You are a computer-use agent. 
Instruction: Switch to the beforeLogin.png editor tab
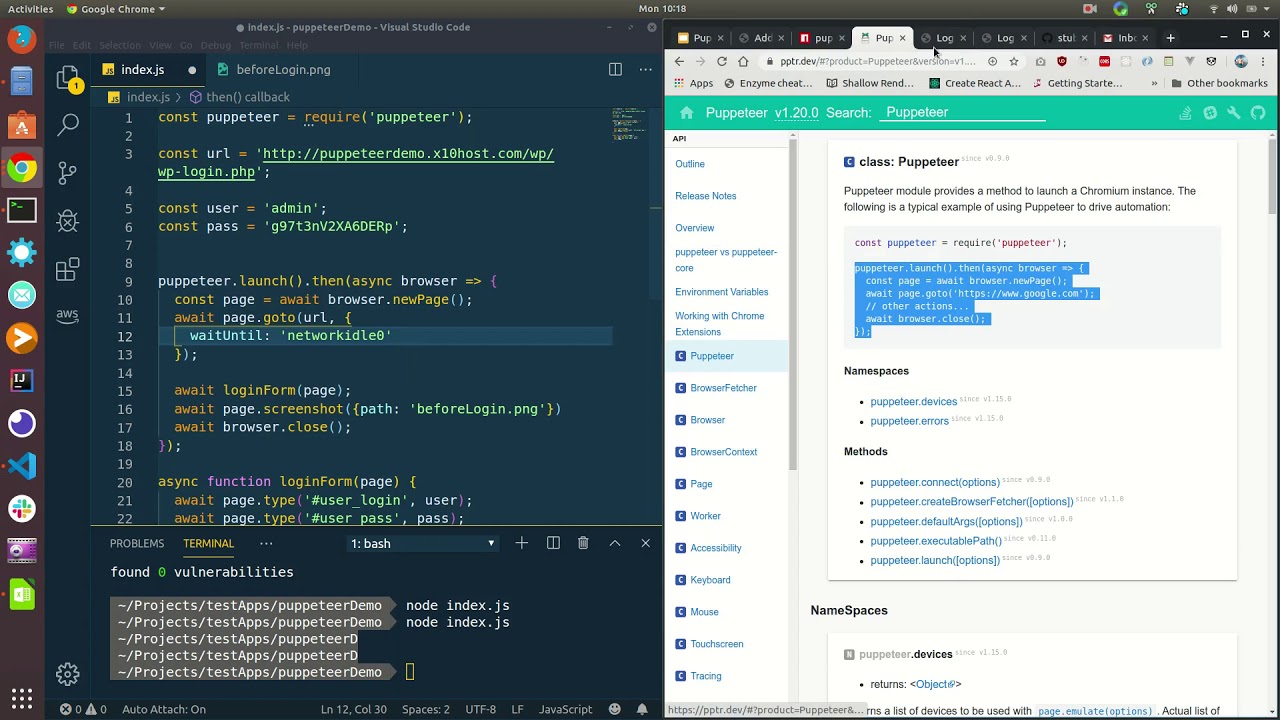point(283,69)
